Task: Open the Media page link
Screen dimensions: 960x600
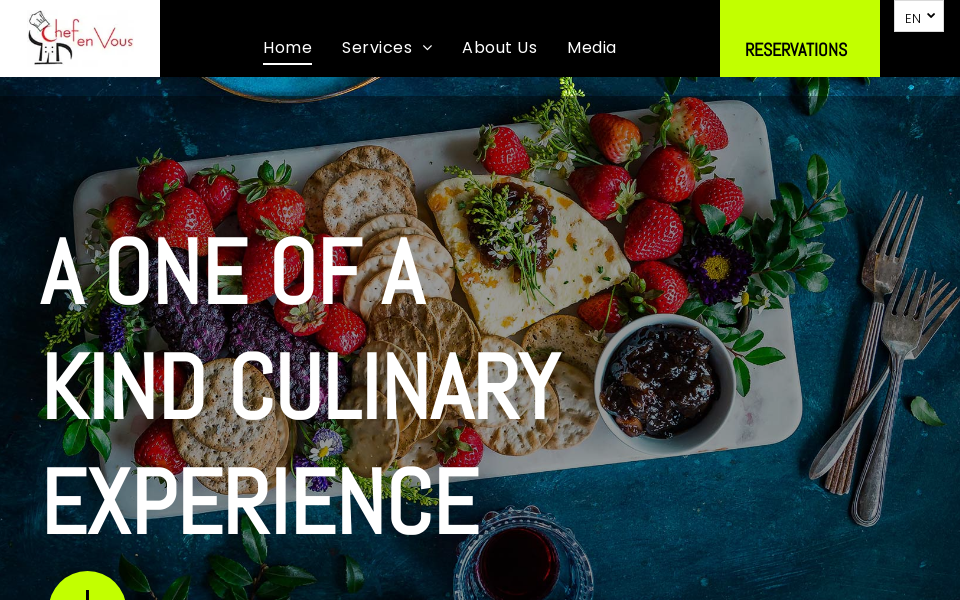Action: pos(592,47)
